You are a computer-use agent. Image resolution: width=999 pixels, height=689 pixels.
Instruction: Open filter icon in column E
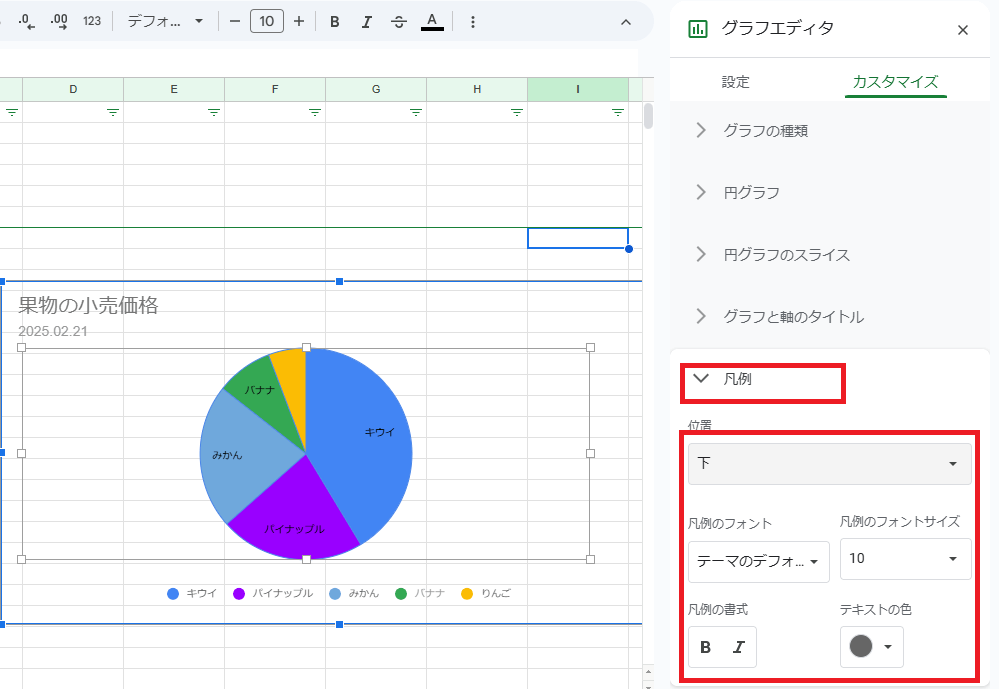pyautogui.click(x=213, y=113)
